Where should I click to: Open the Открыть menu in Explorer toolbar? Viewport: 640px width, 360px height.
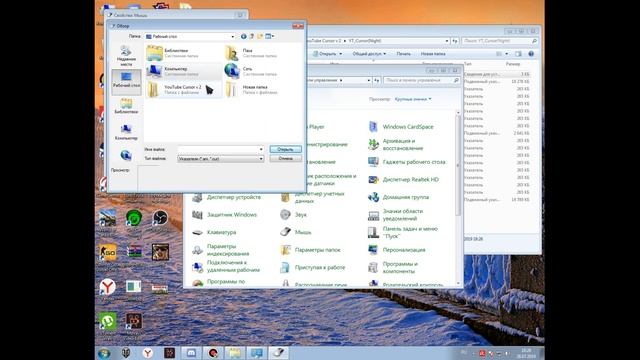327,54
